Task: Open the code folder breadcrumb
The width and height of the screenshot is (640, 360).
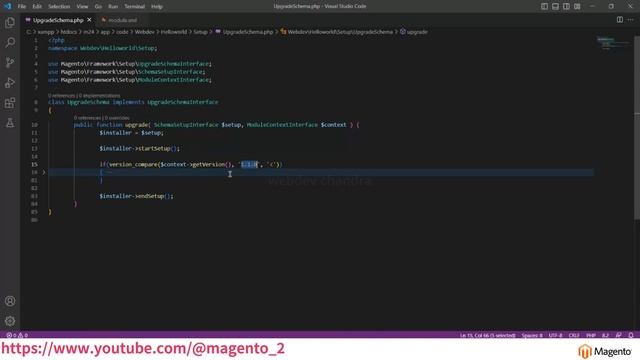Action: (x=122, y=31)
